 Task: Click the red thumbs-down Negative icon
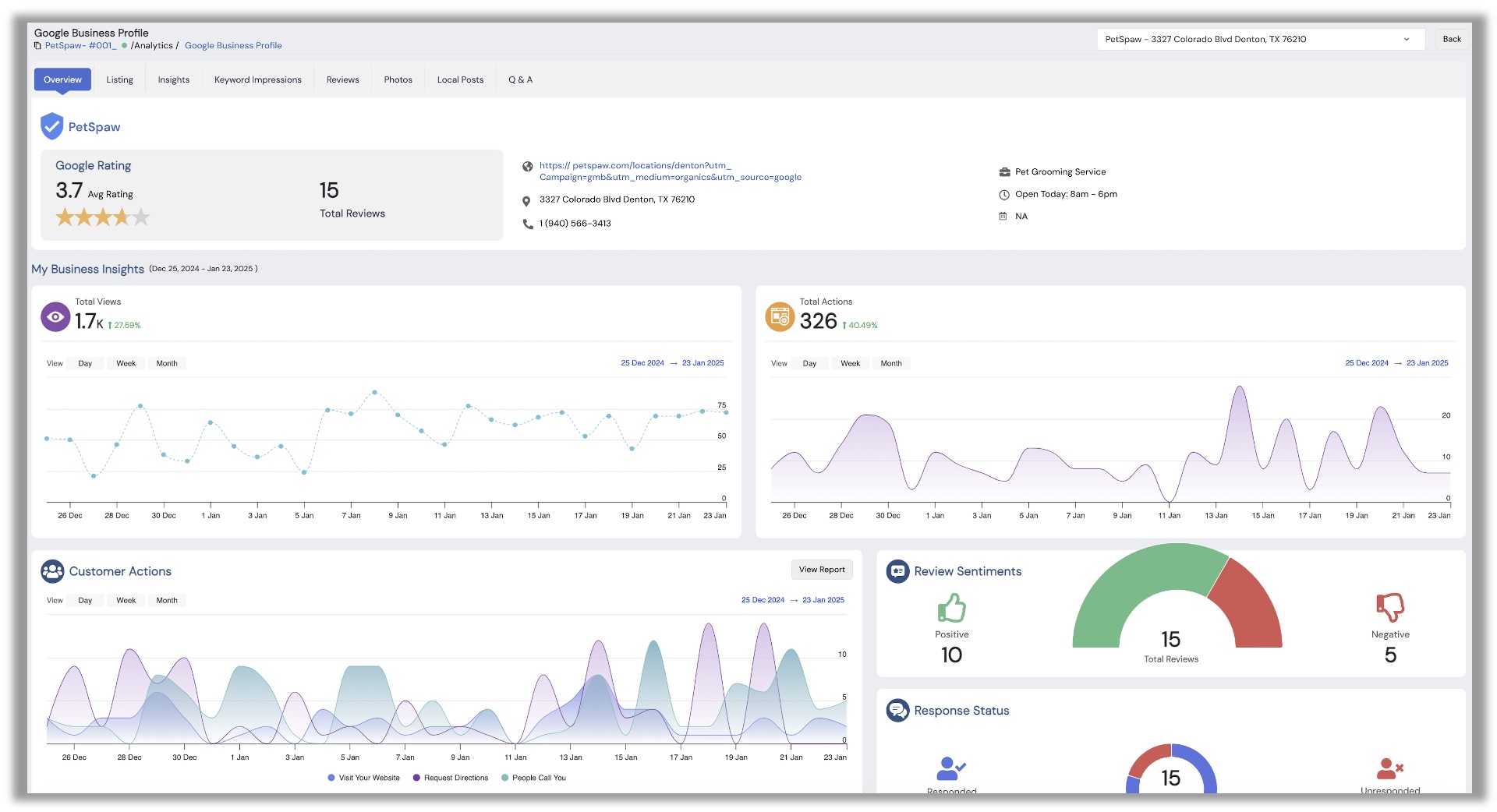tap(1390, 608)
